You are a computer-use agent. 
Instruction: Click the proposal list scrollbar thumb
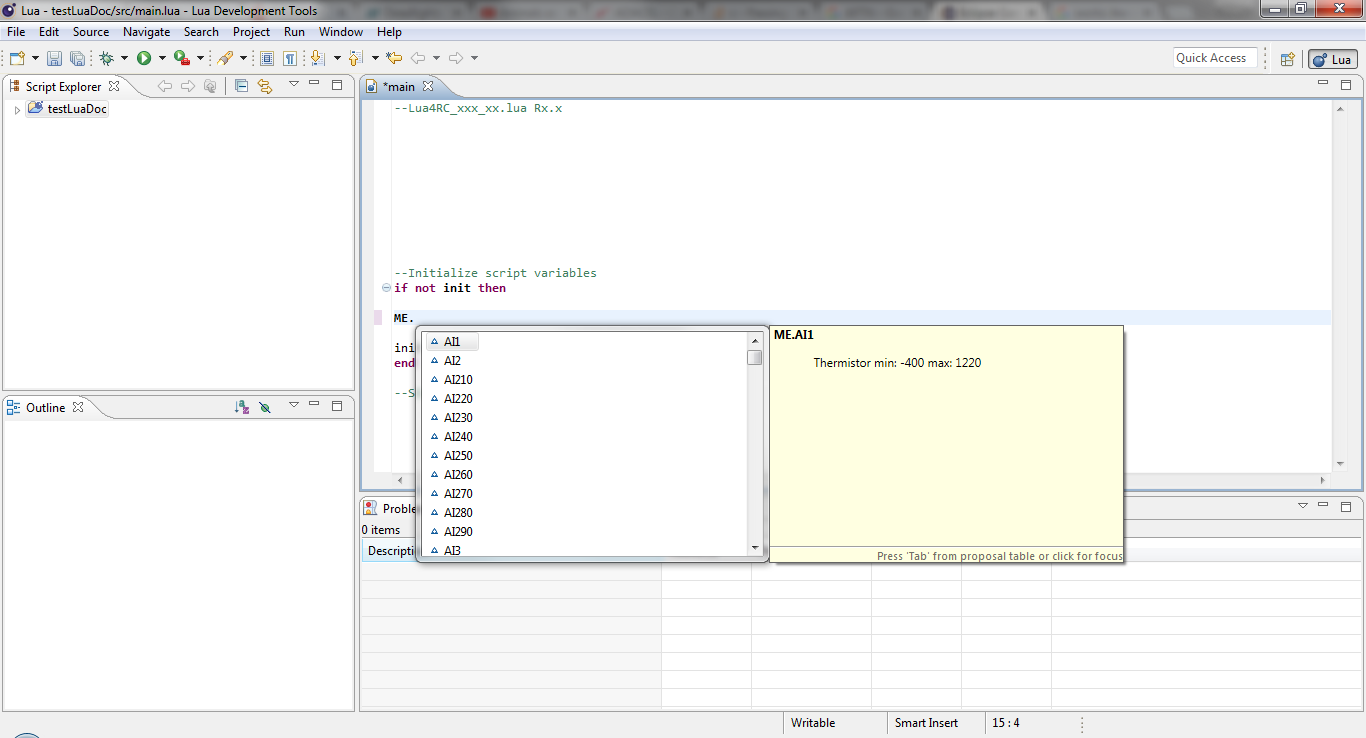[755, 357]
